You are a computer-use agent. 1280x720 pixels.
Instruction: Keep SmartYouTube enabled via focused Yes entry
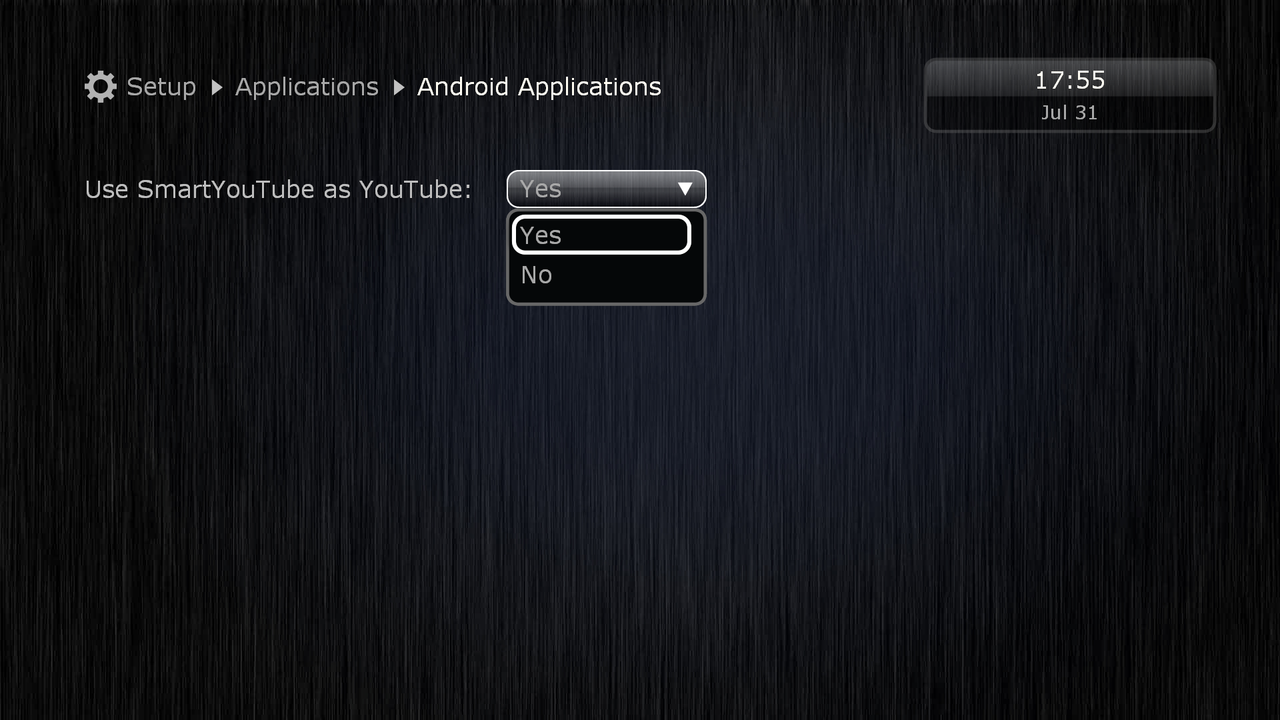pos(601,235)
